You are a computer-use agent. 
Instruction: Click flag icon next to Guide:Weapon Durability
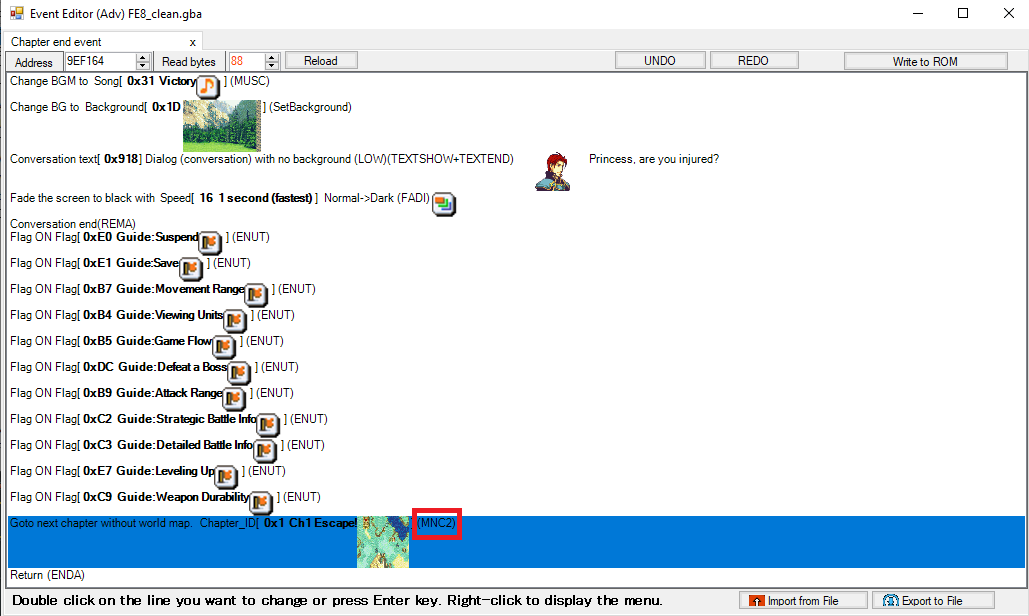(x=260, y=502)
